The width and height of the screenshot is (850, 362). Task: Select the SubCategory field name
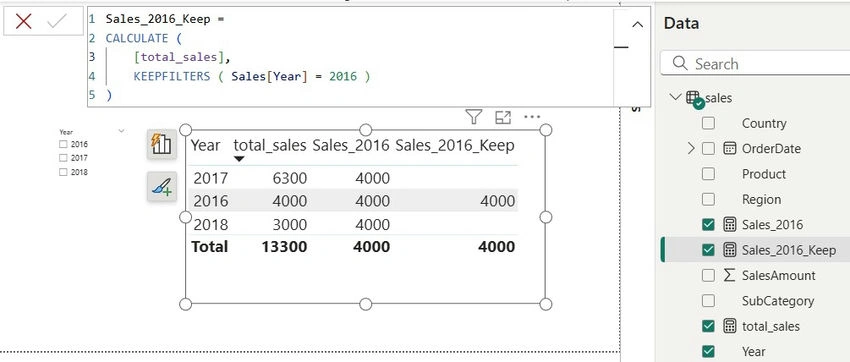778,301
